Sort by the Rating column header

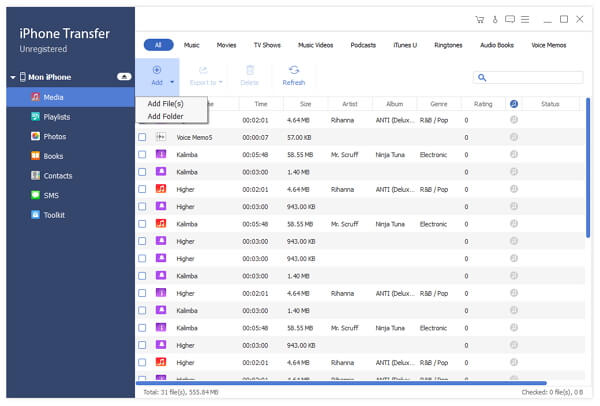tap(483, 104)
